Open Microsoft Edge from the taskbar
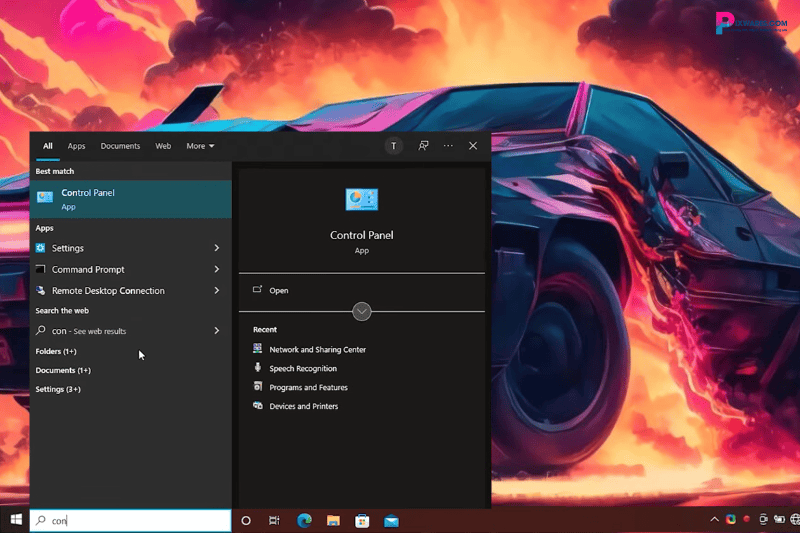 point(304,521)
